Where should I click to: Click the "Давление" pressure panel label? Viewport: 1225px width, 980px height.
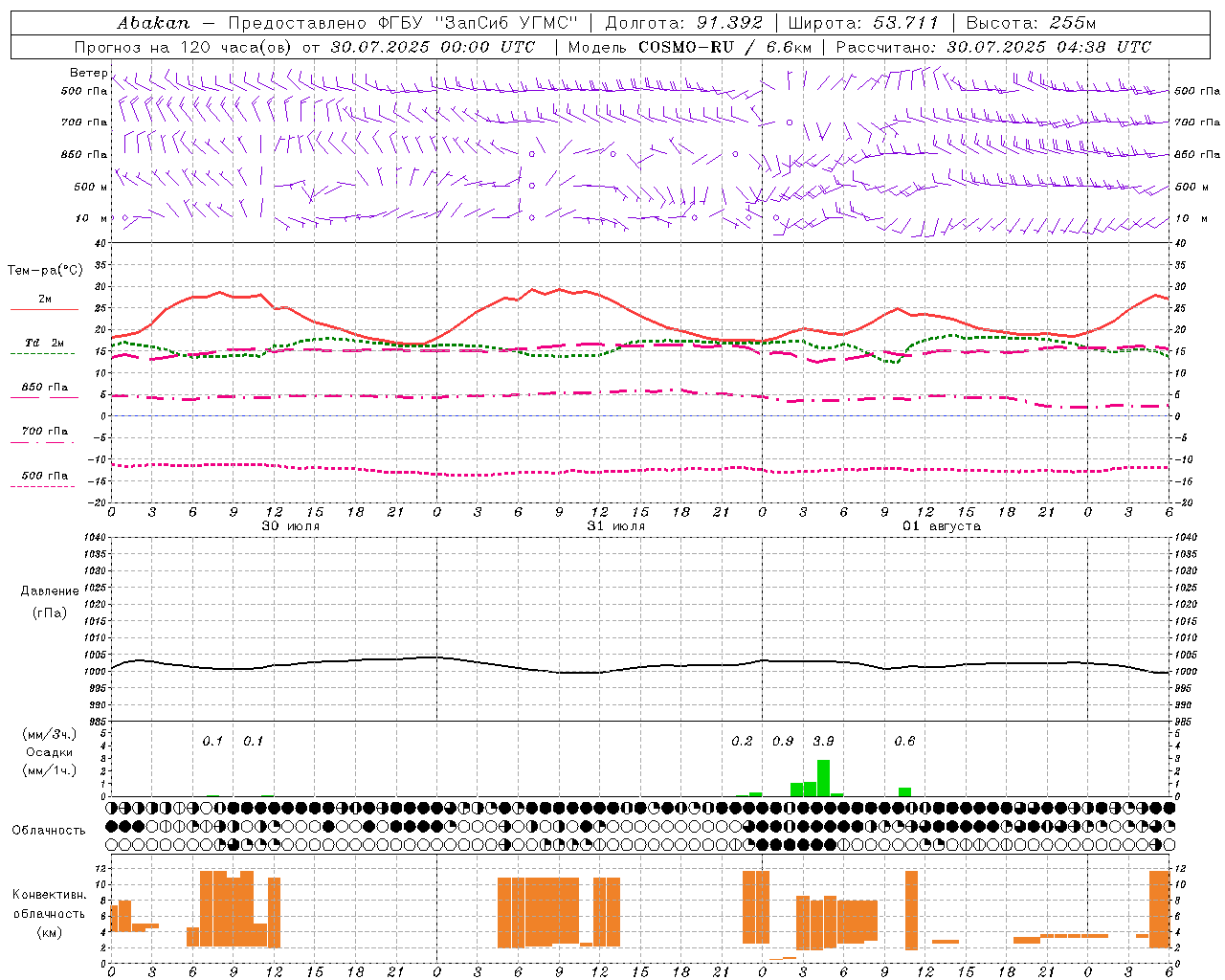click(x=50, y=591)
